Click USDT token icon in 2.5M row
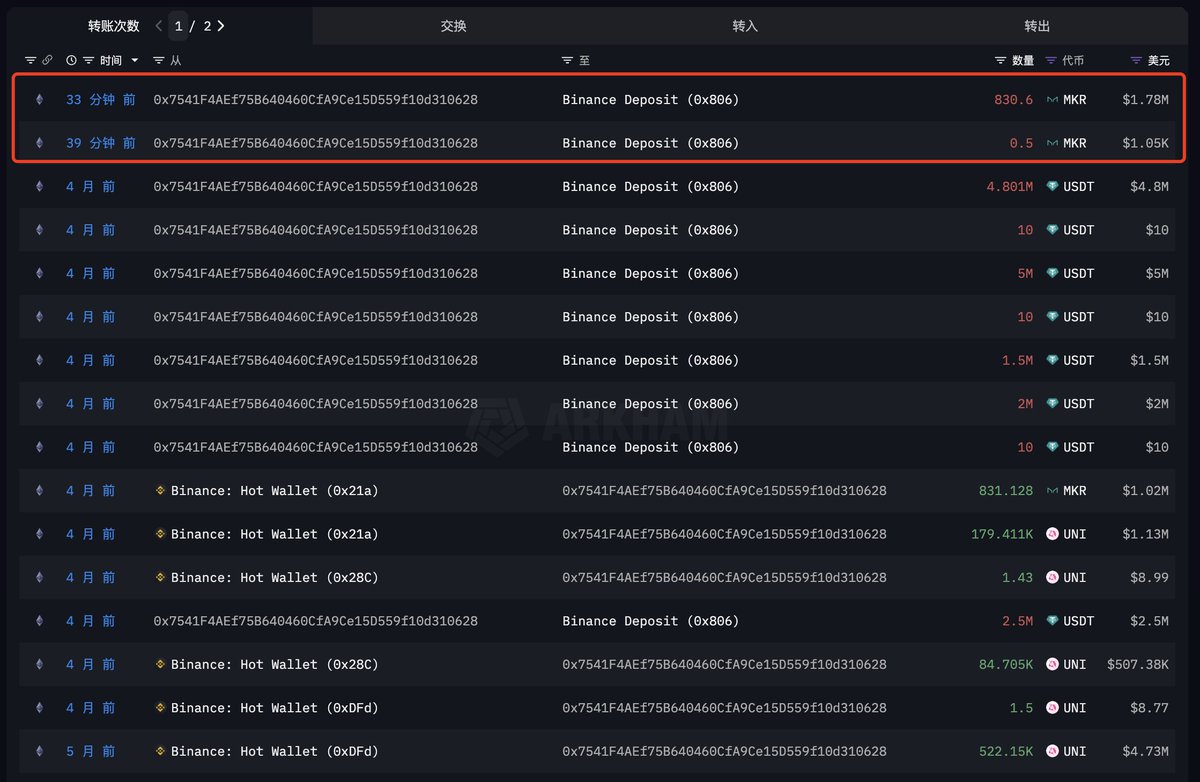 pos(1052,621)
